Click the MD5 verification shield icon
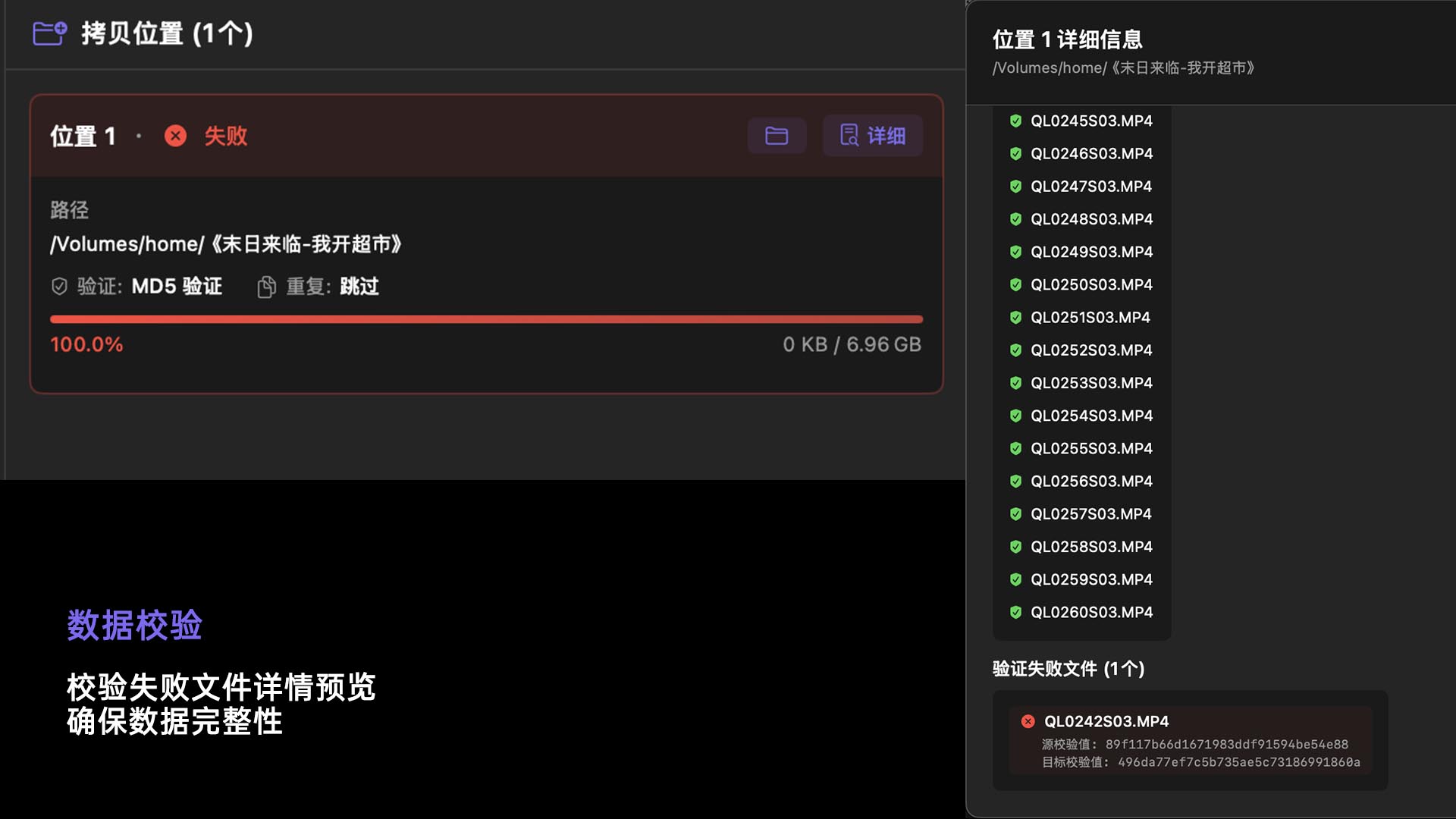Image resolution: width=1456 pixels, height=819 pixels. [x=59, y=287]
